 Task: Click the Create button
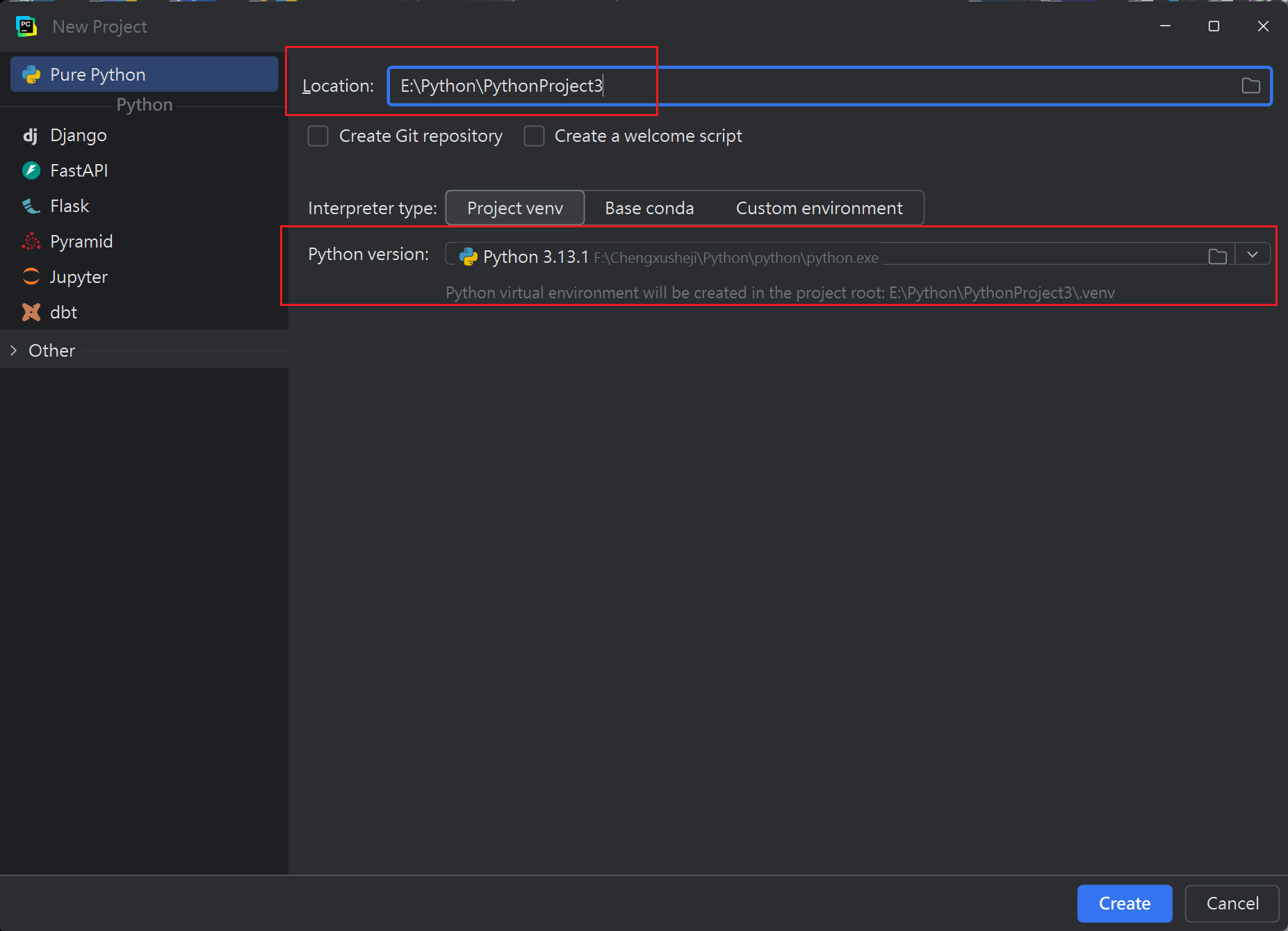tap(1125, 903)
